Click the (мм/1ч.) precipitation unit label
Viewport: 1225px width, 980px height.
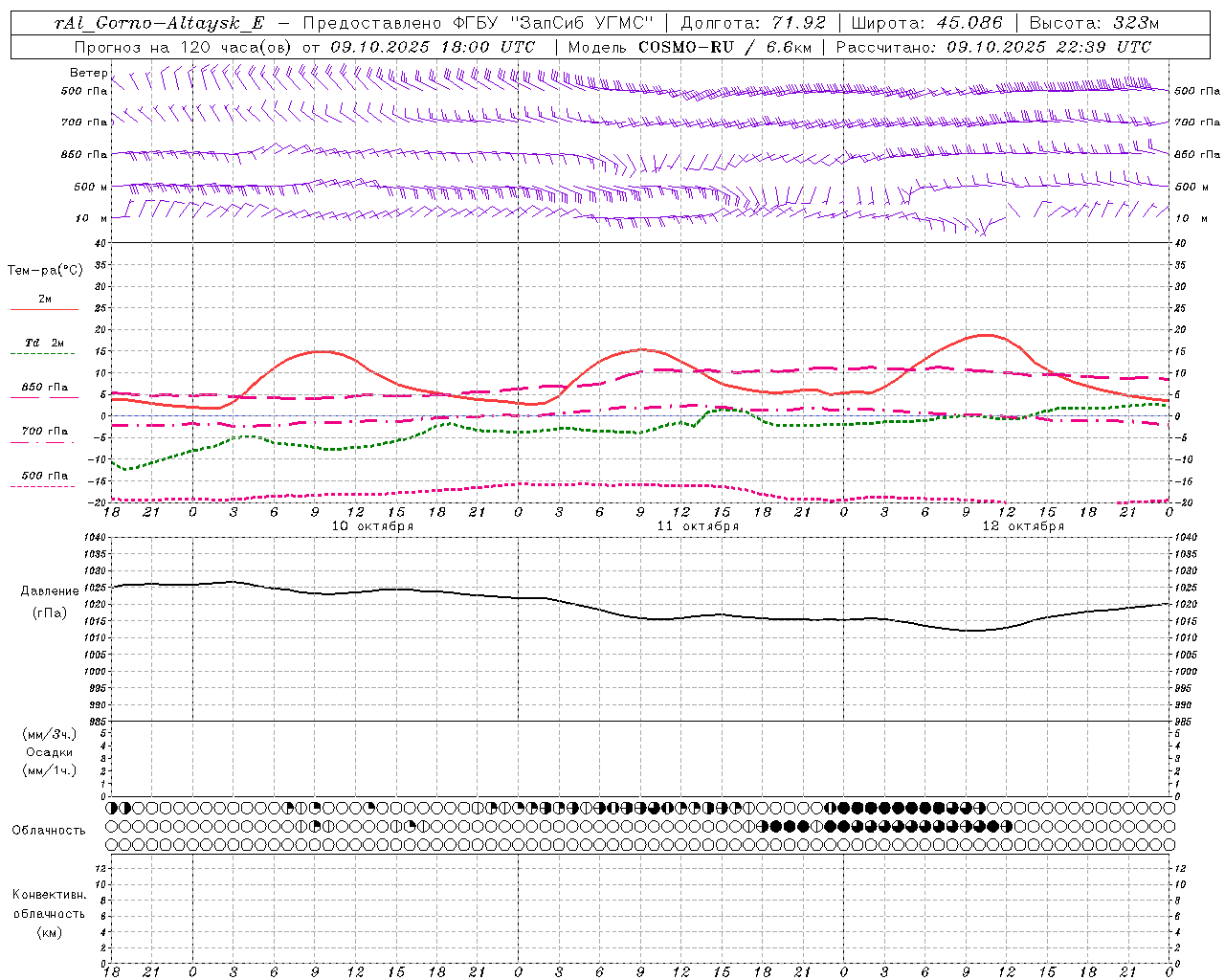coord(50,770)
